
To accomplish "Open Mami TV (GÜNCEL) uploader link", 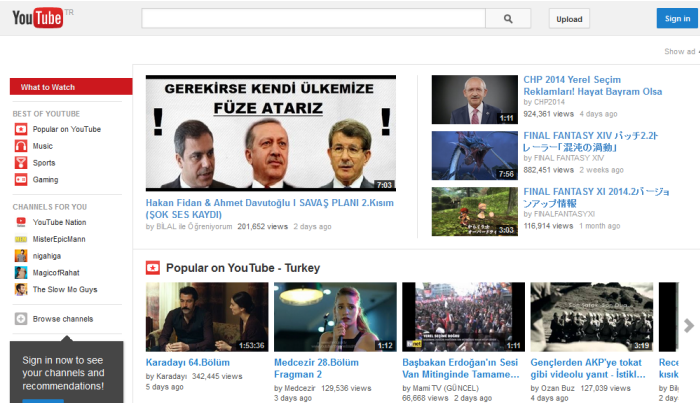I will (x=445, y=388).
